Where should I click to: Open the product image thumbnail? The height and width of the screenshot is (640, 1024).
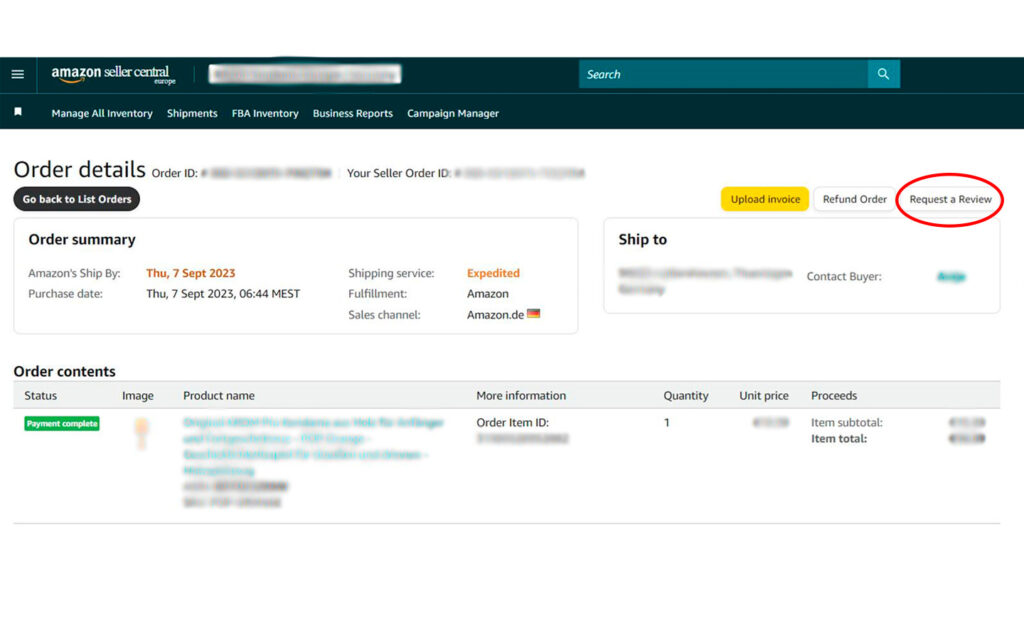click(141, 433)
